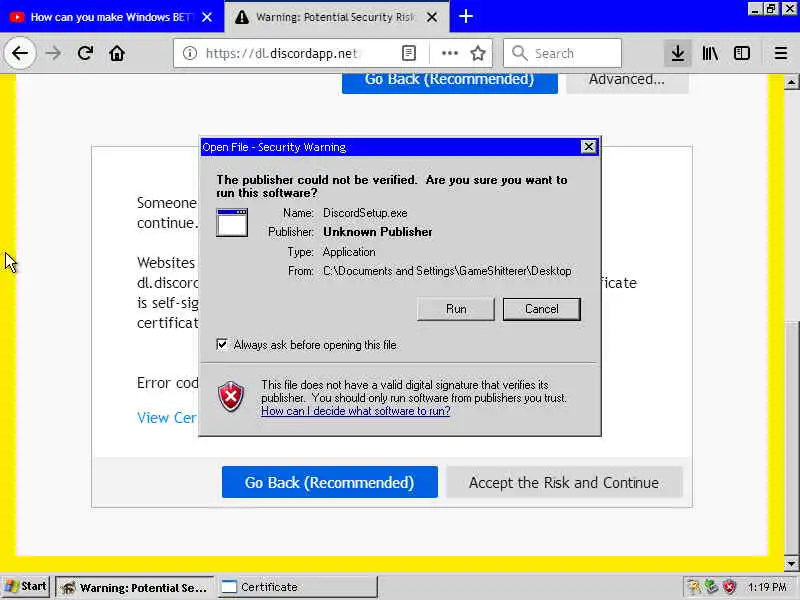Click the red security shield tray icon
The width and height of the screenshot is (800, 600).
730,587
